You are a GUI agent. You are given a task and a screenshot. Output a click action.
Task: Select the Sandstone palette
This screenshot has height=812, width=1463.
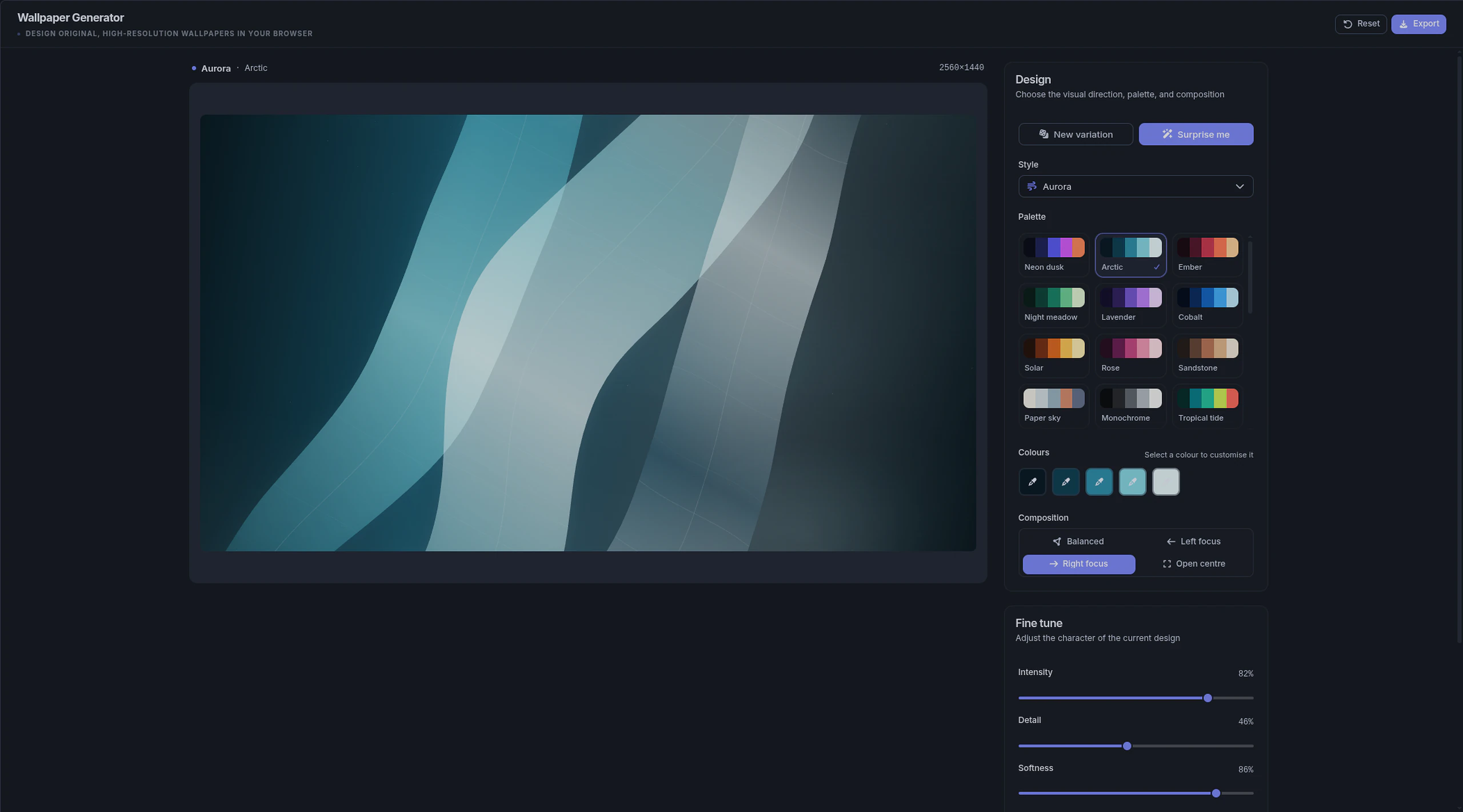click(x=1207, y=355)
